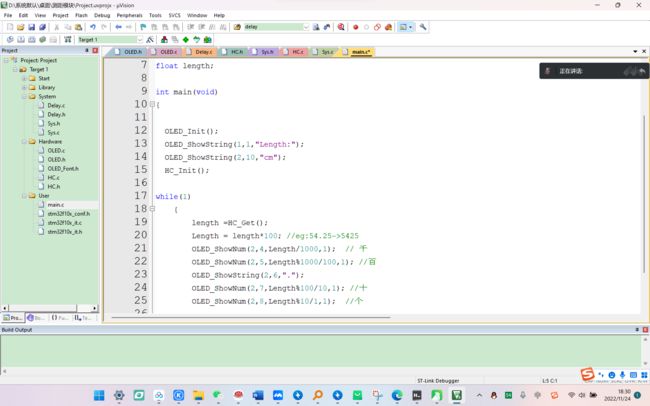Open the File menu
Image resolution: width=650 pixels, height=406 pixels.
tap(8, 15)
